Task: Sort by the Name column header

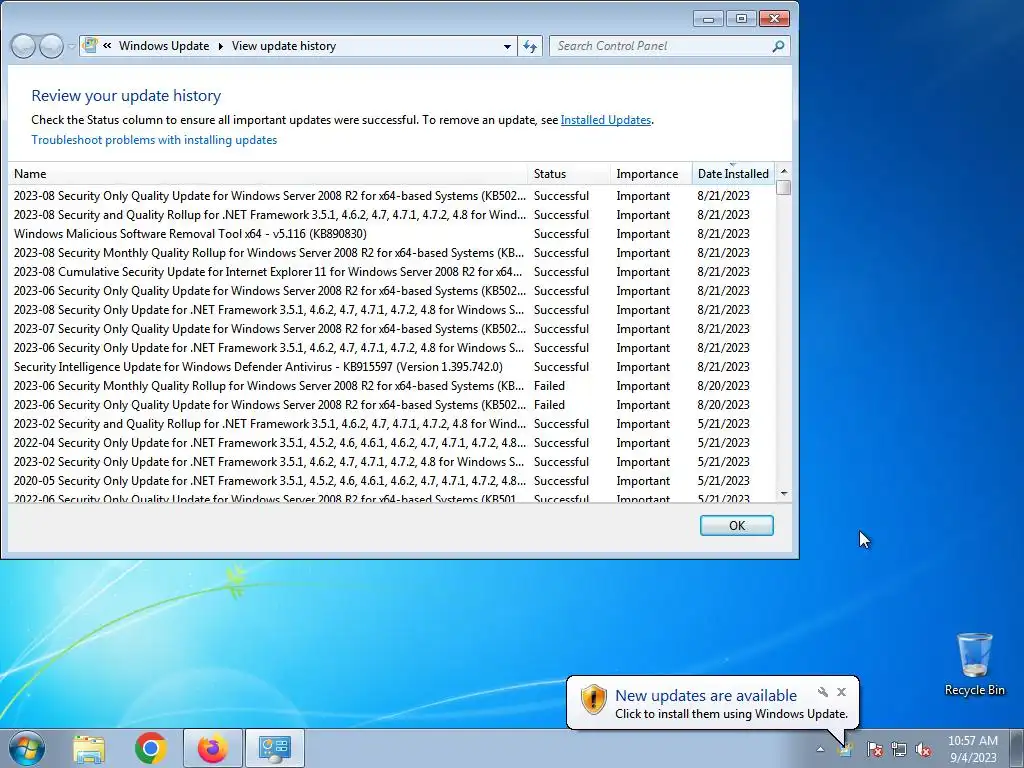Action: (268, 174)
